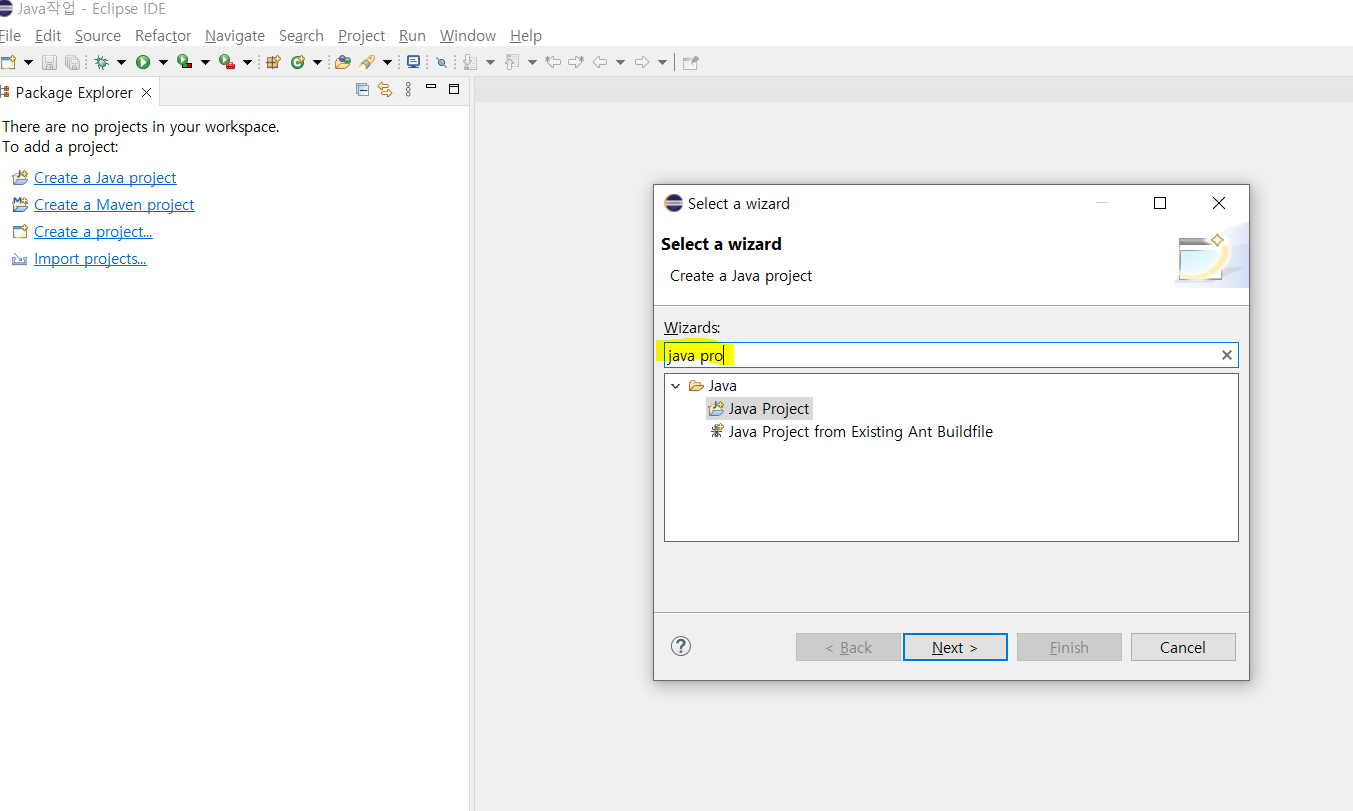
Task: Click the Cancel button
Action: coord(1183,647)
